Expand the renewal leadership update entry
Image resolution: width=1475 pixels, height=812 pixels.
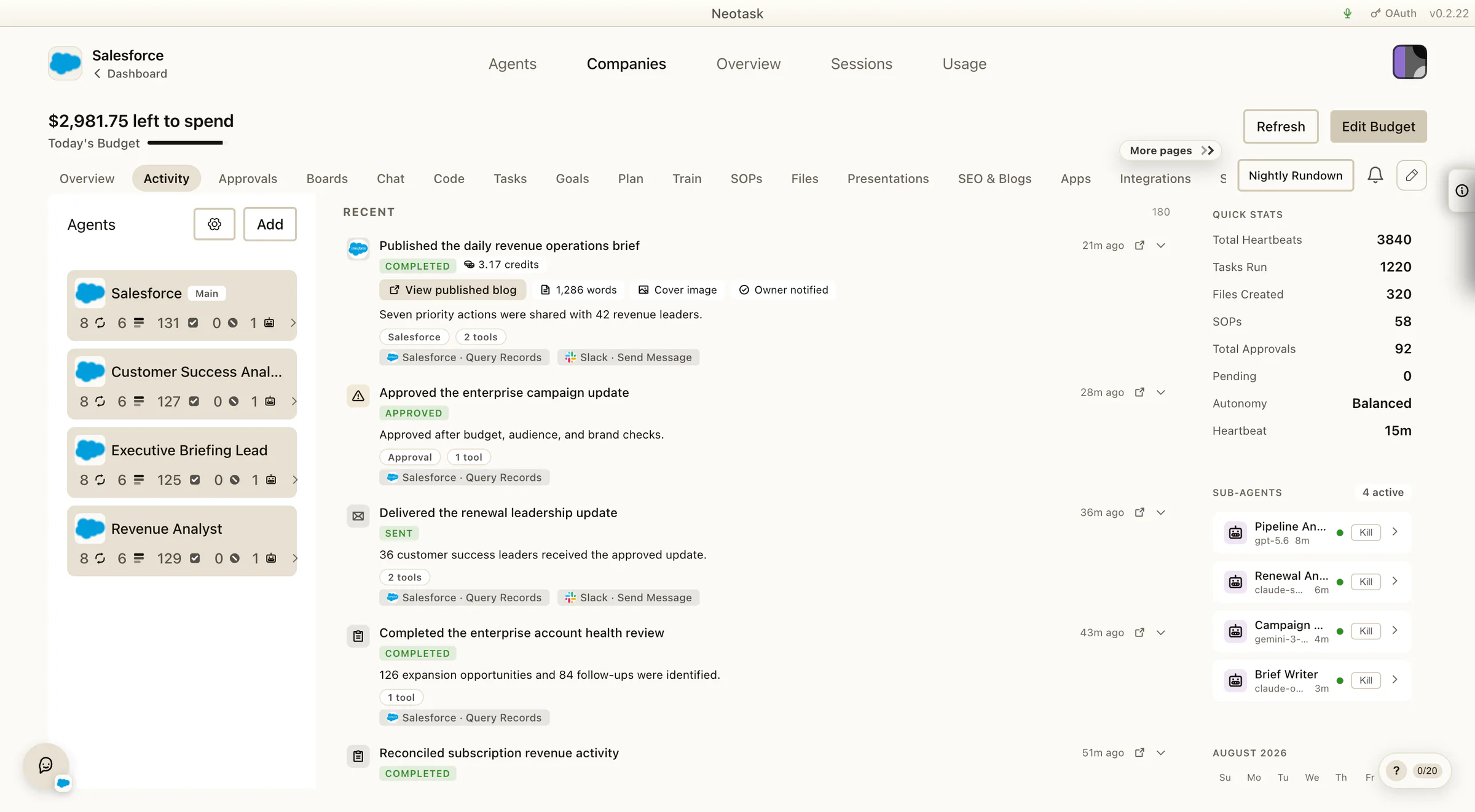click(1161, 512)
